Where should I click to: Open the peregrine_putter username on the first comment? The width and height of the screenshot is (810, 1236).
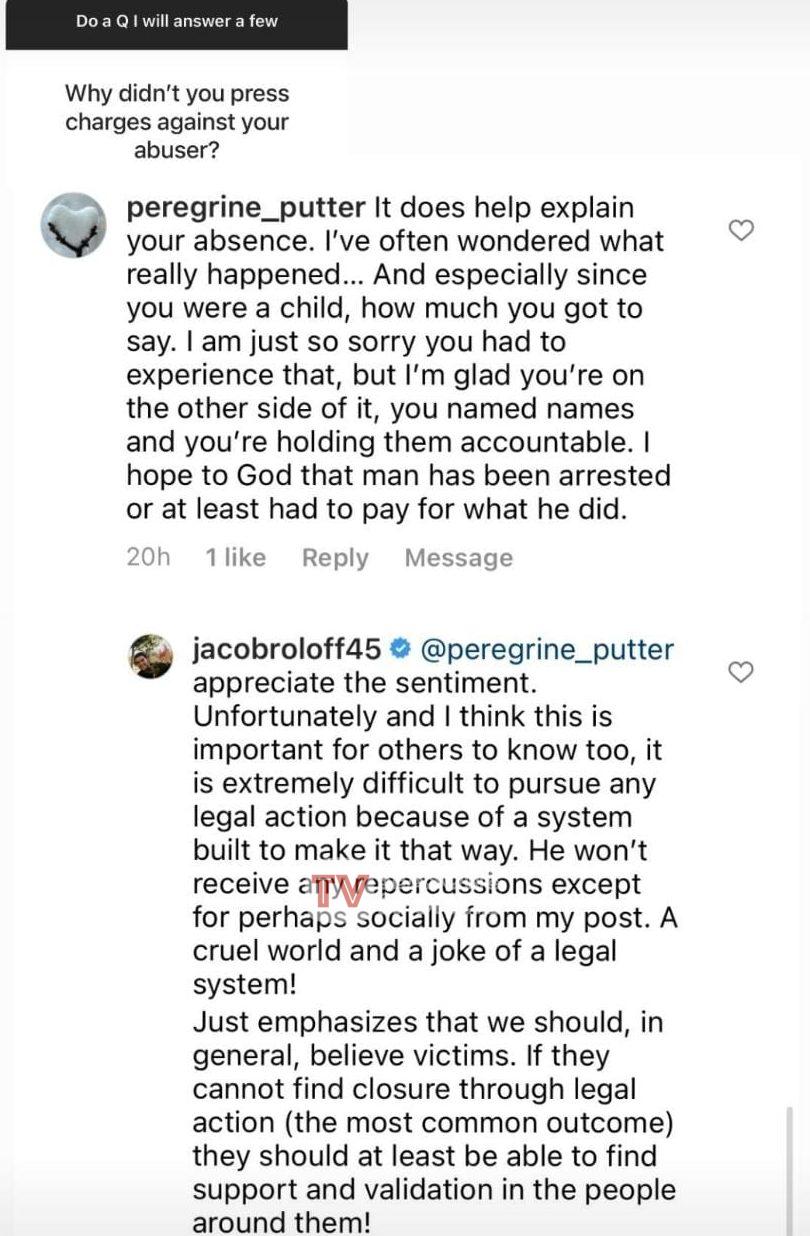point(246,208)
